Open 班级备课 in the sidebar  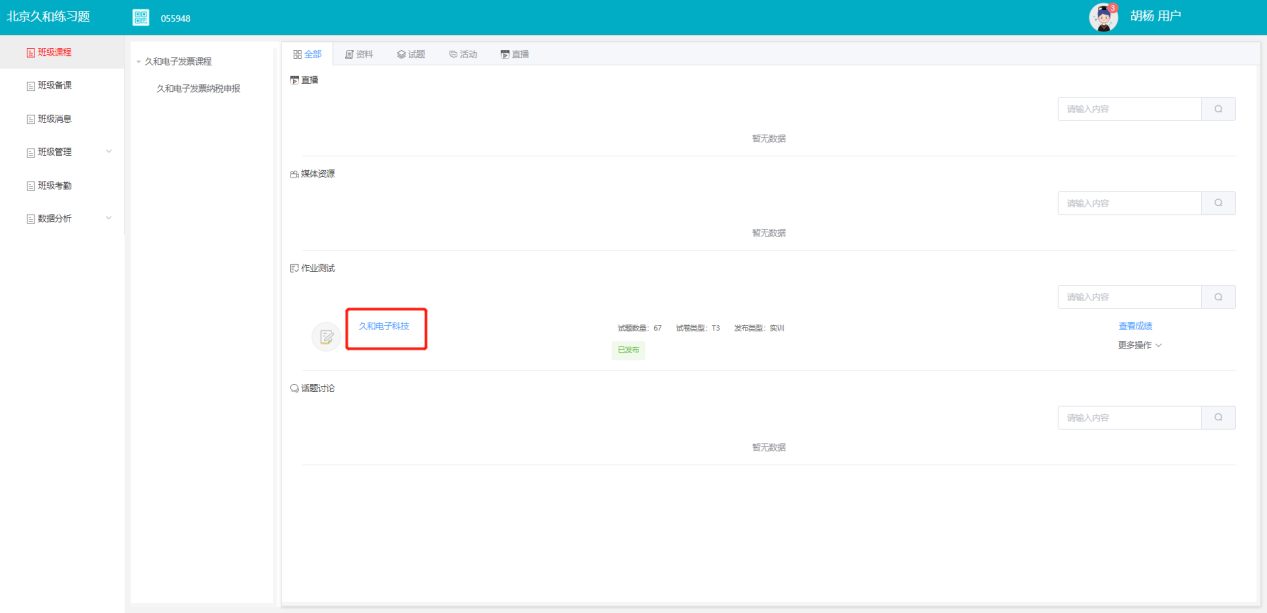click(x=54, y=85)
